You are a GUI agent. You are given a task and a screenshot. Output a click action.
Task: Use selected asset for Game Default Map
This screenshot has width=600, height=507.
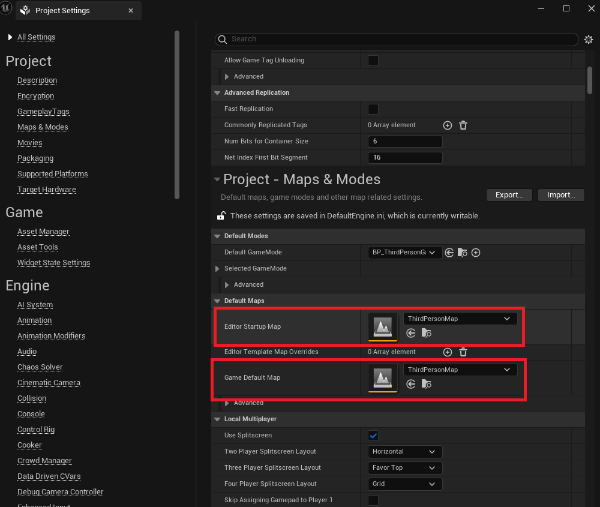(411, 384)
